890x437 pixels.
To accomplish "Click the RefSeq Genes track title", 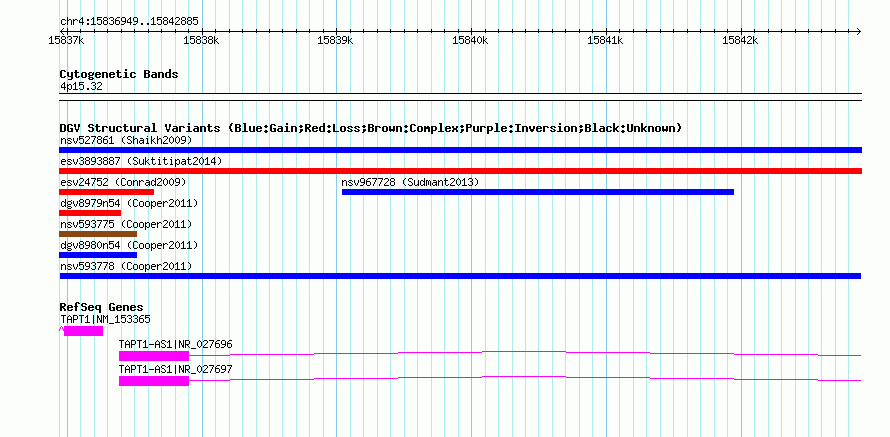I will 101,308.
